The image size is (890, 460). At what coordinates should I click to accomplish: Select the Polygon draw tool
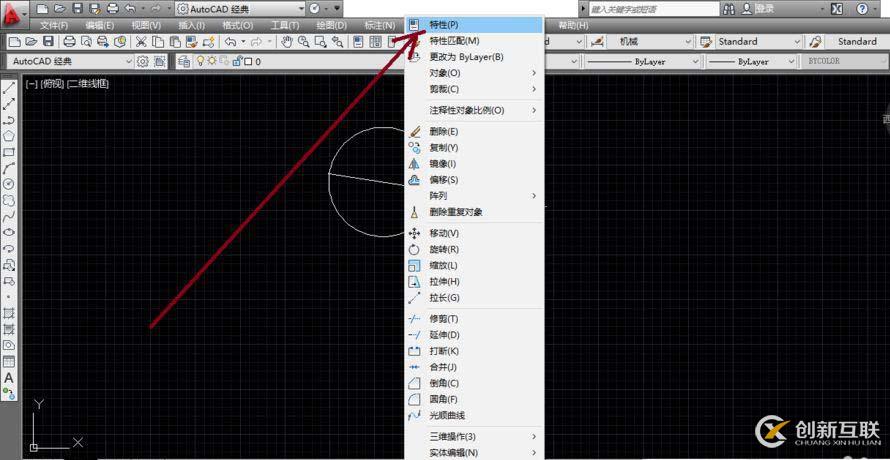point(9,135)
